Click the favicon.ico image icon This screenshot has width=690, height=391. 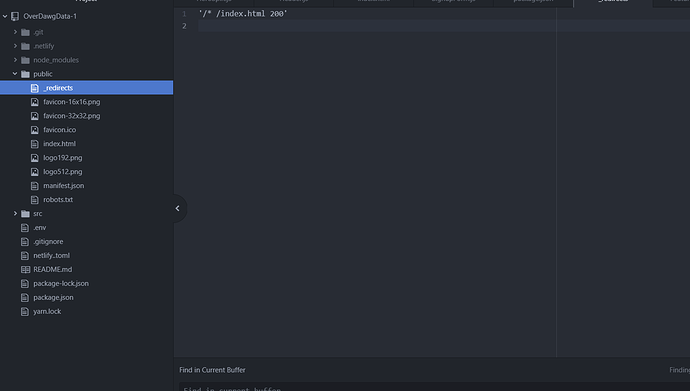point(35,130)
